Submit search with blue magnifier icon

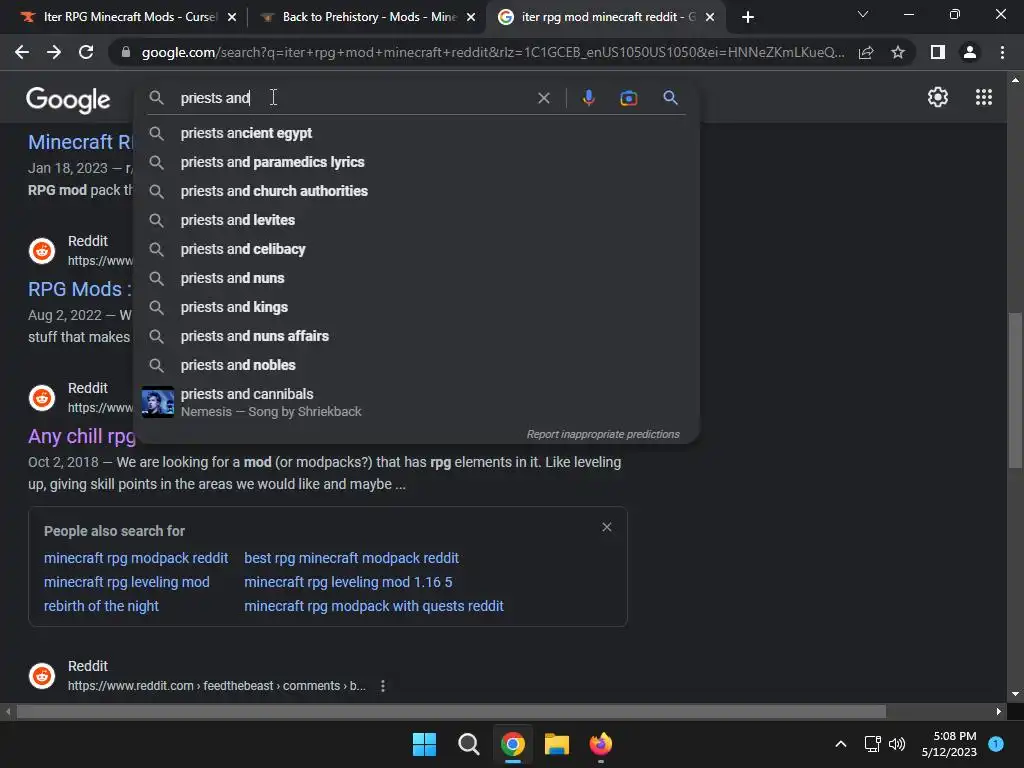click(670, 98)
